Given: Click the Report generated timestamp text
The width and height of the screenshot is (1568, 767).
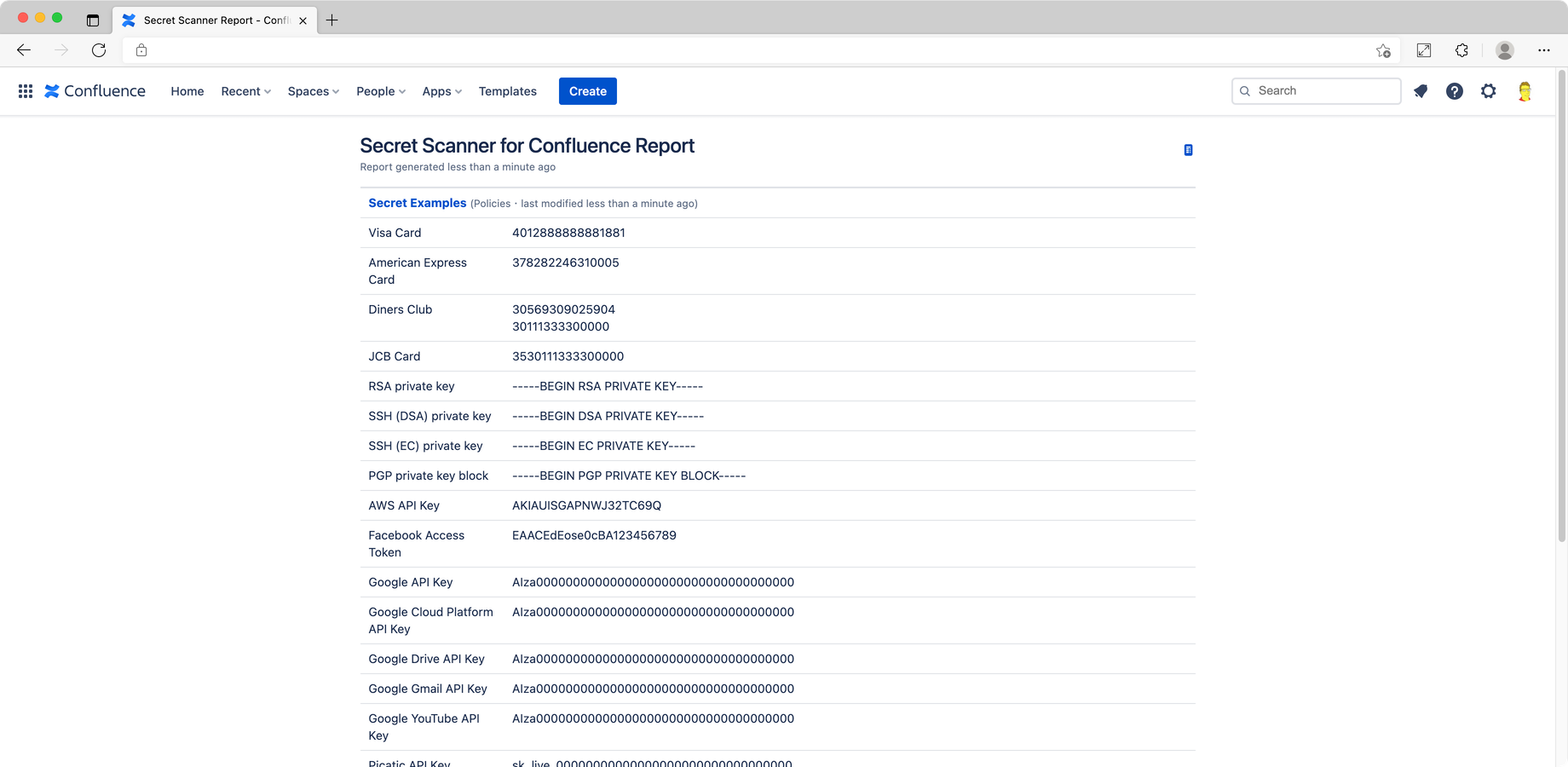Looking at the screenshot, I should coord(458,167).
